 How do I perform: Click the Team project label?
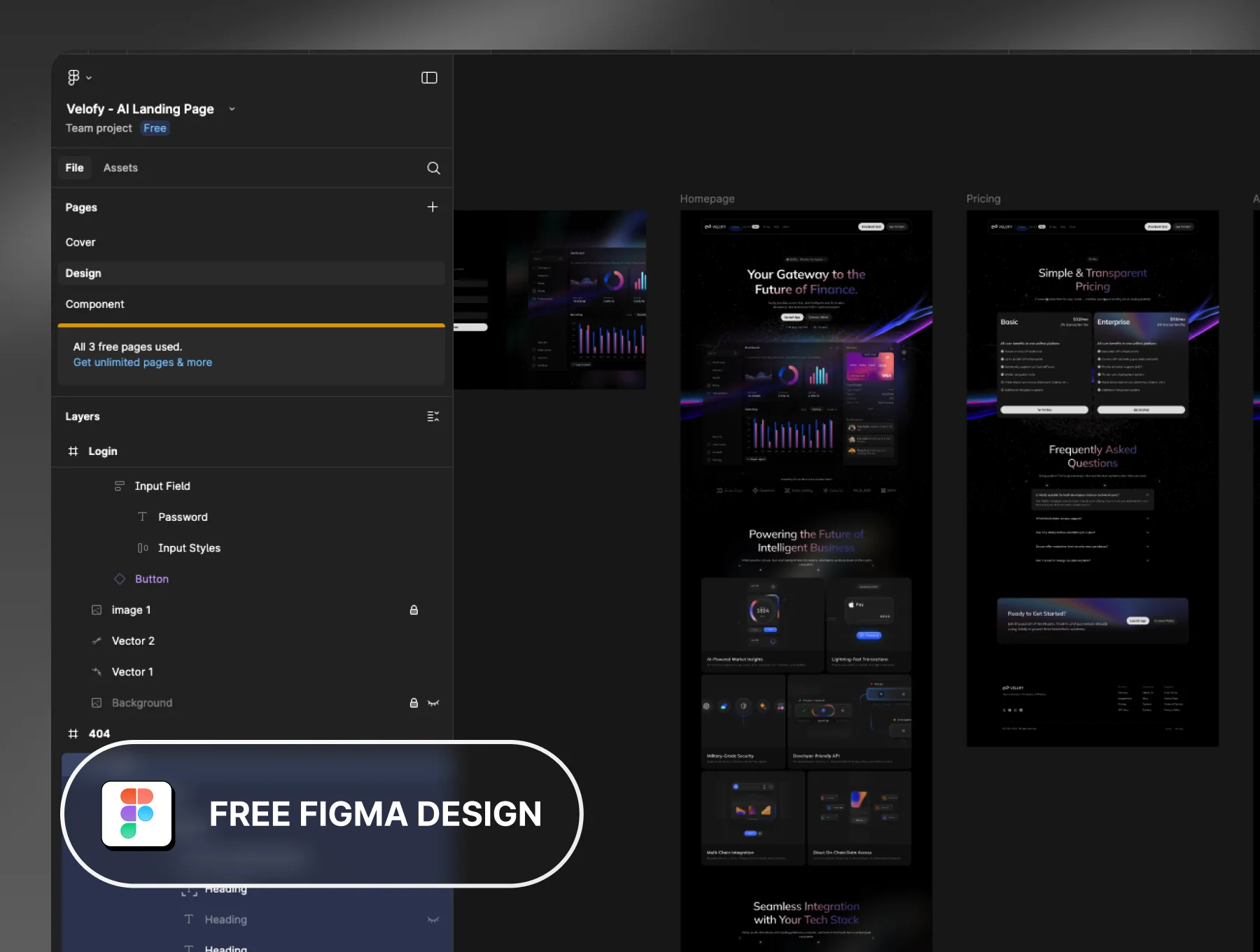click(99, 128)
